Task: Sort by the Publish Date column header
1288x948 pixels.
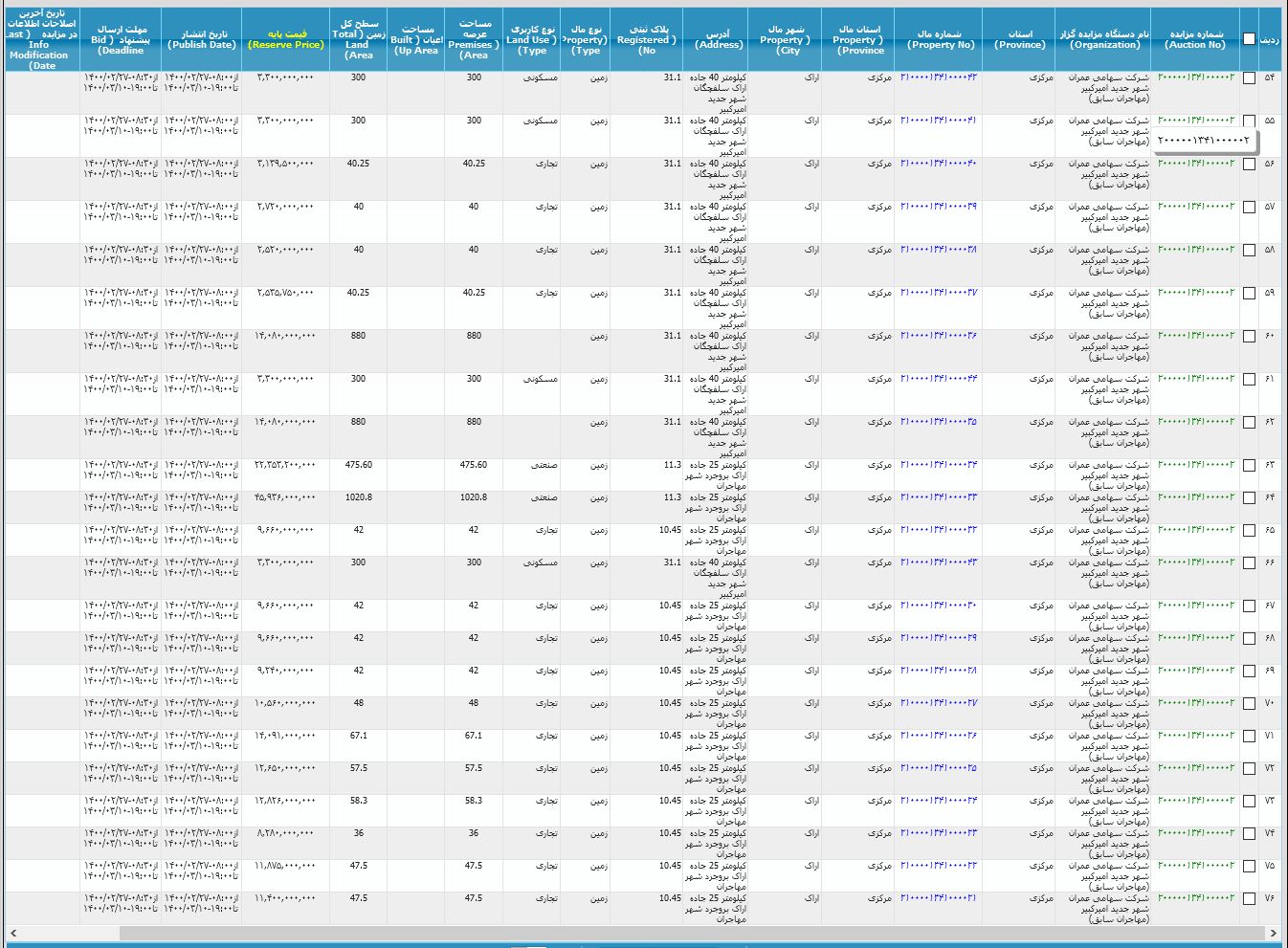Action: click(x=202, y=39)
